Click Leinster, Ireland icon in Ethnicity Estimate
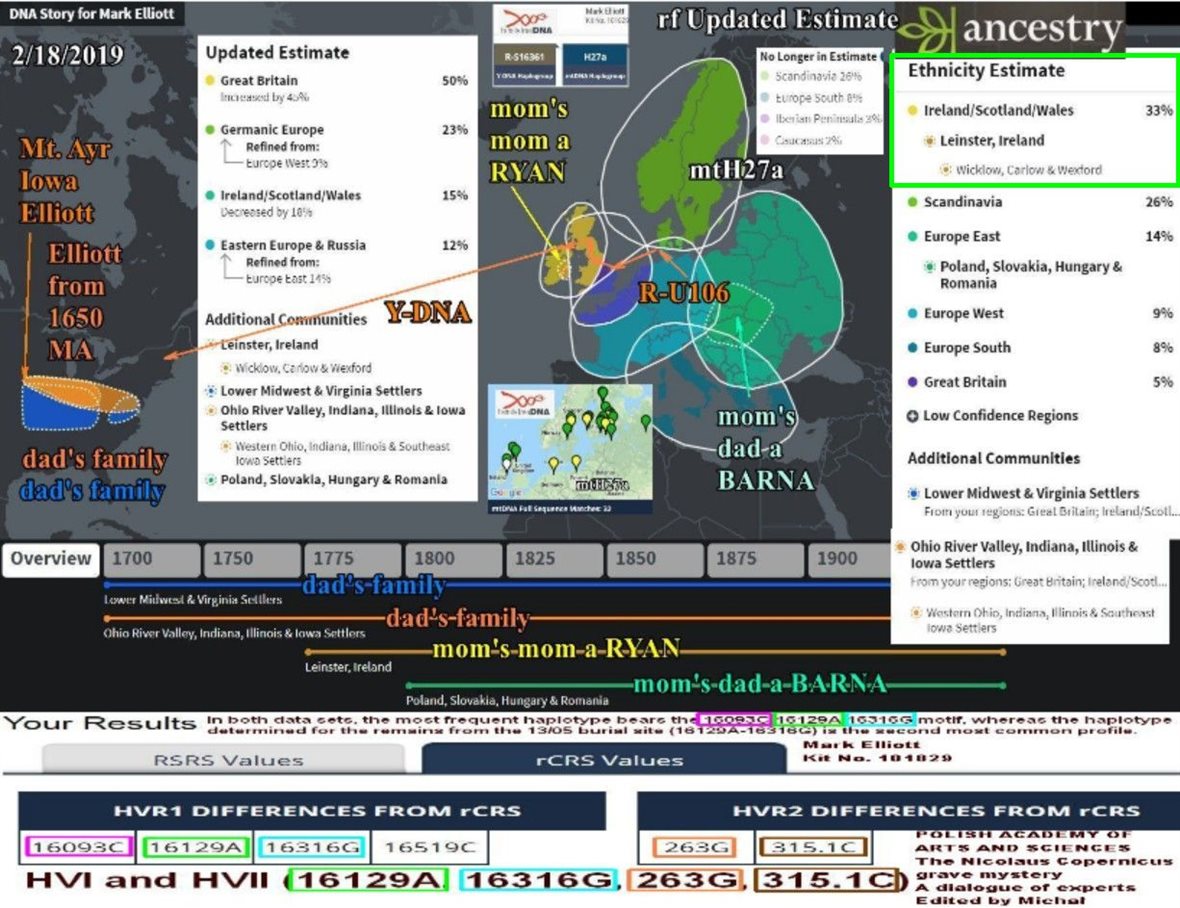The image size is (1180, 908). (x=930, y=141)
